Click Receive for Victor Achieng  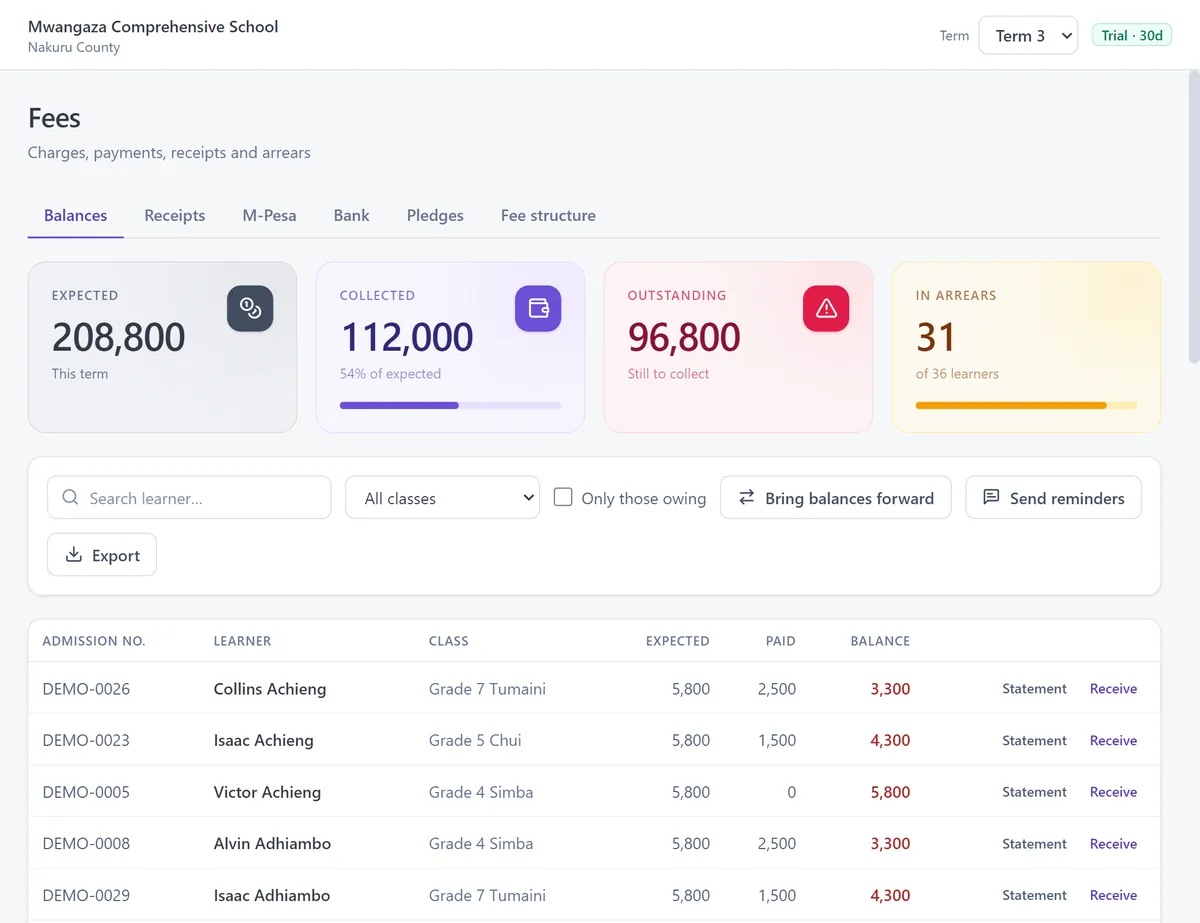(x=1113, y=792)
